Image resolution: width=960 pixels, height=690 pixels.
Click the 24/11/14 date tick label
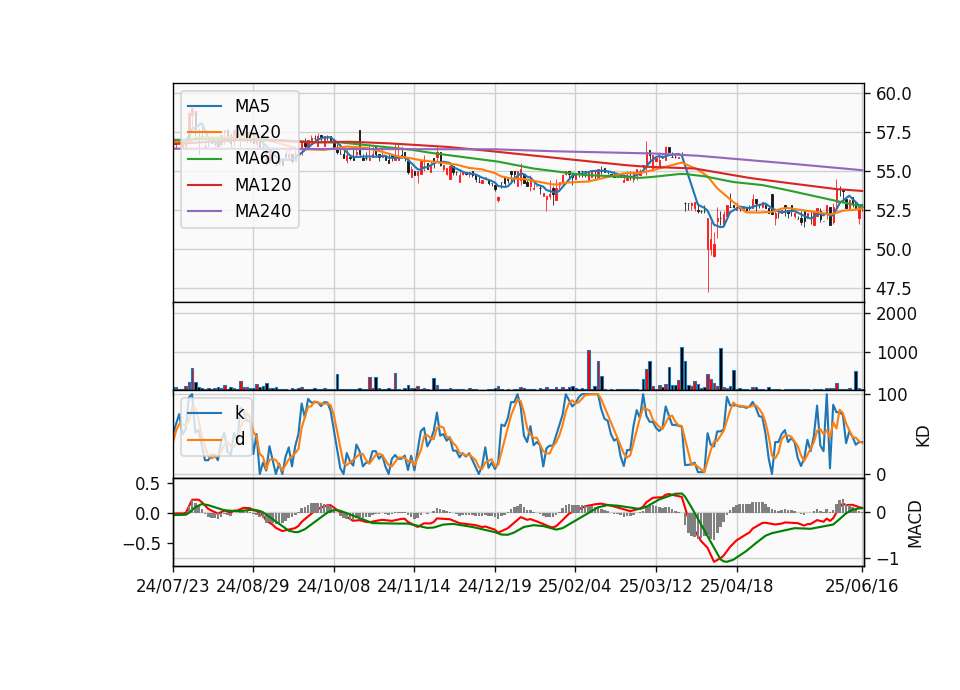[x=414, y=586]
